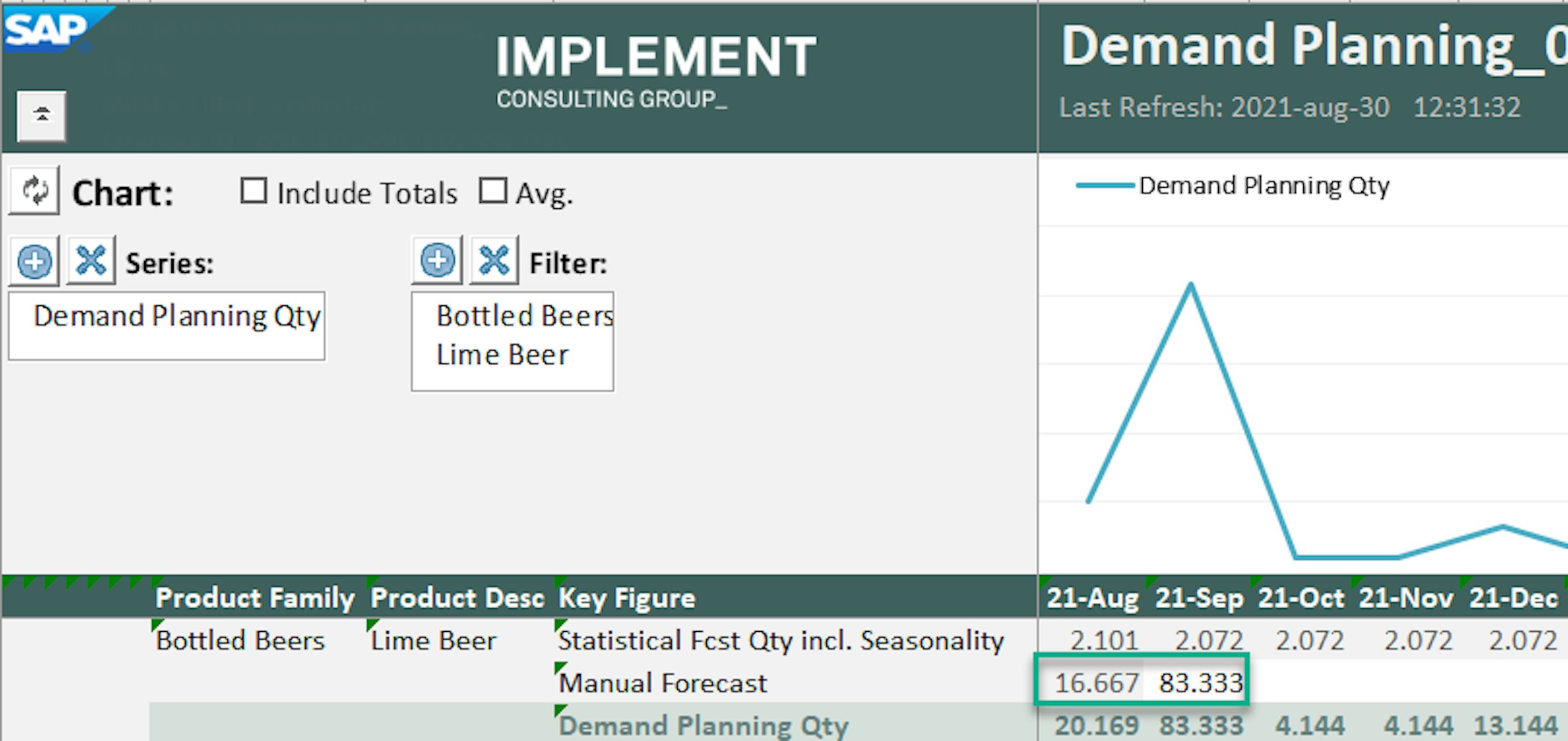Enable the Include Totals checkbox
The image size is (1568, 741).
[x=253, y=191]
